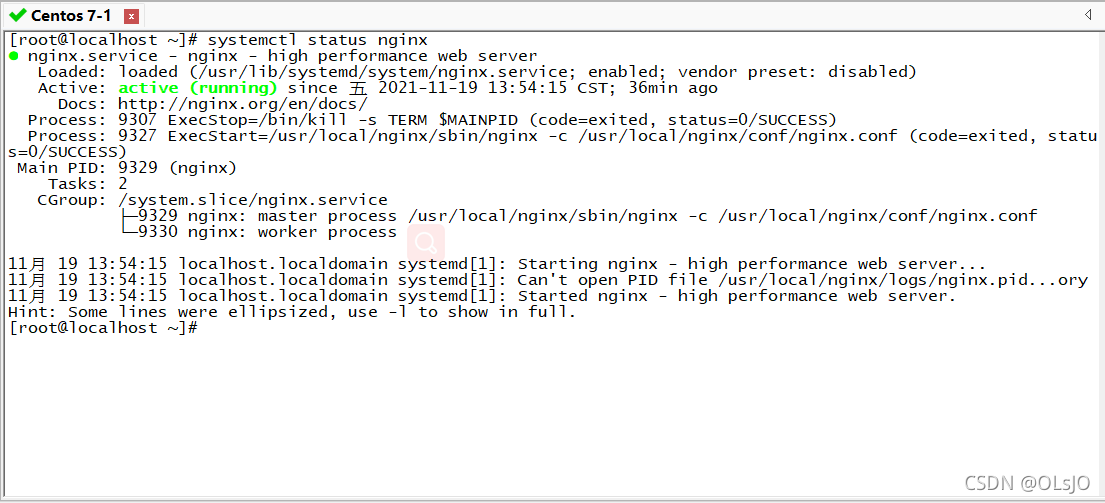
Task: Click the green active (running) status text
Action: click(x=197, y=88)
